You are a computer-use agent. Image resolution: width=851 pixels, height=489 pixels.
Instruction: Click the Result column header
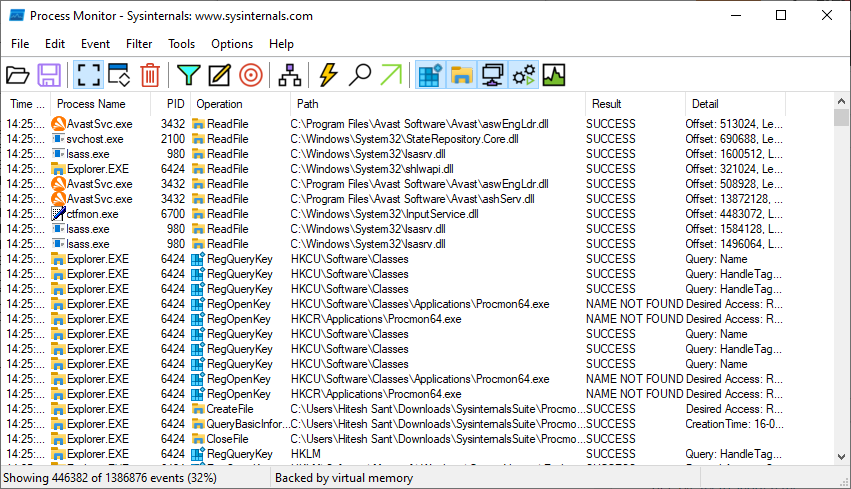pyautogui.click(x=635, y=104)
